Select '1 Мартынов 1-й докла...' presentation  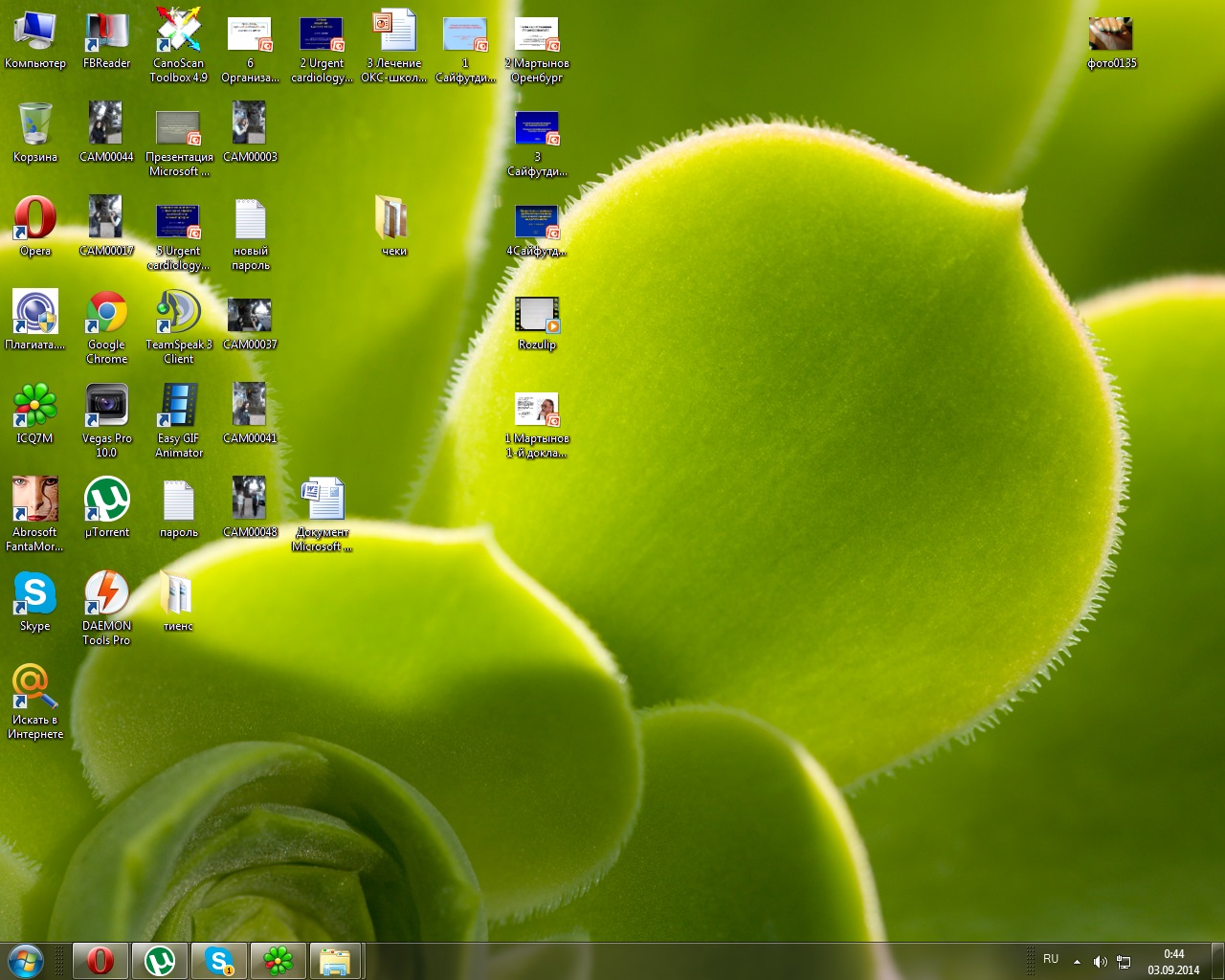[x=537, y=425]
